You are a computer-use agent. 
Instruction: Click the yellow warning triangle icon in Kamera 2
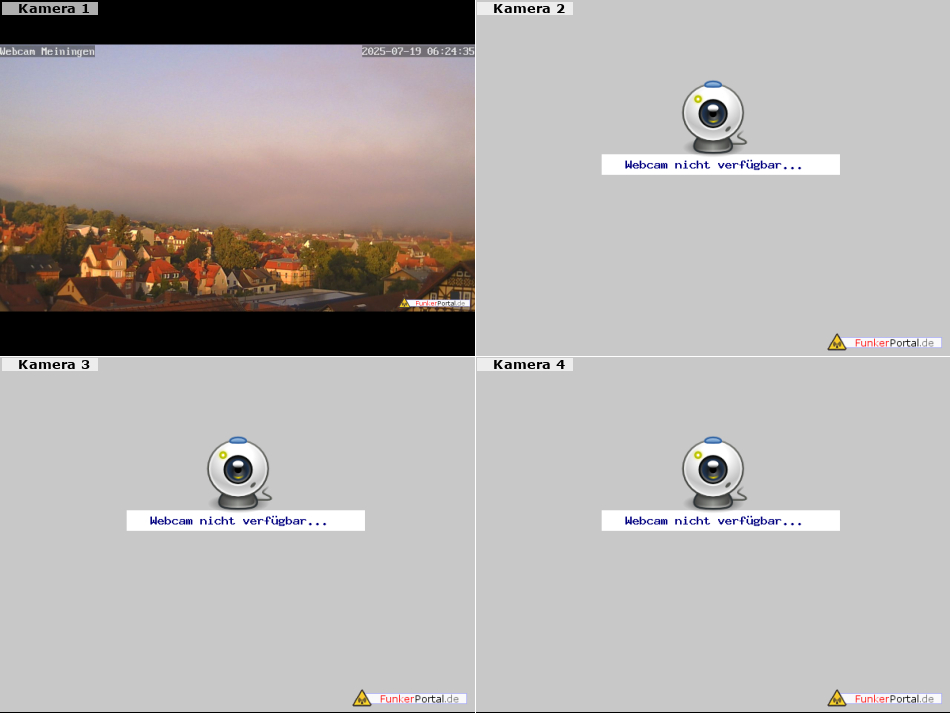click(x=837, y=342)
